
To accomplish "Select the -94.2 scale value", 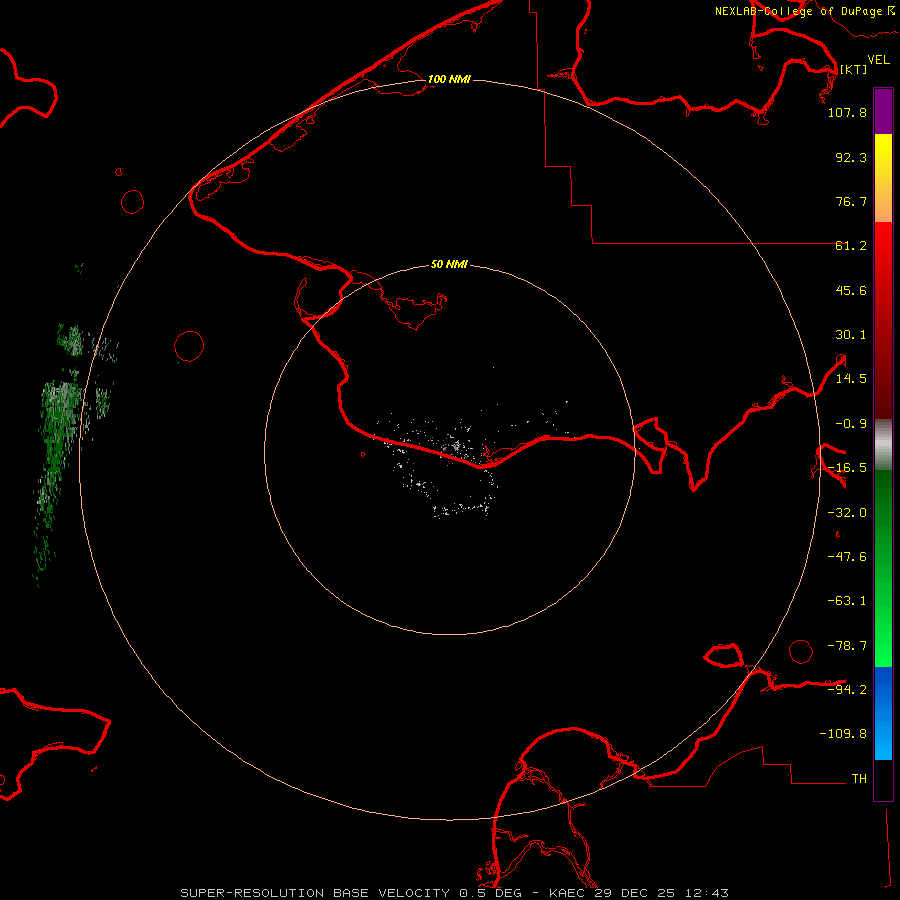I will 847,689.
